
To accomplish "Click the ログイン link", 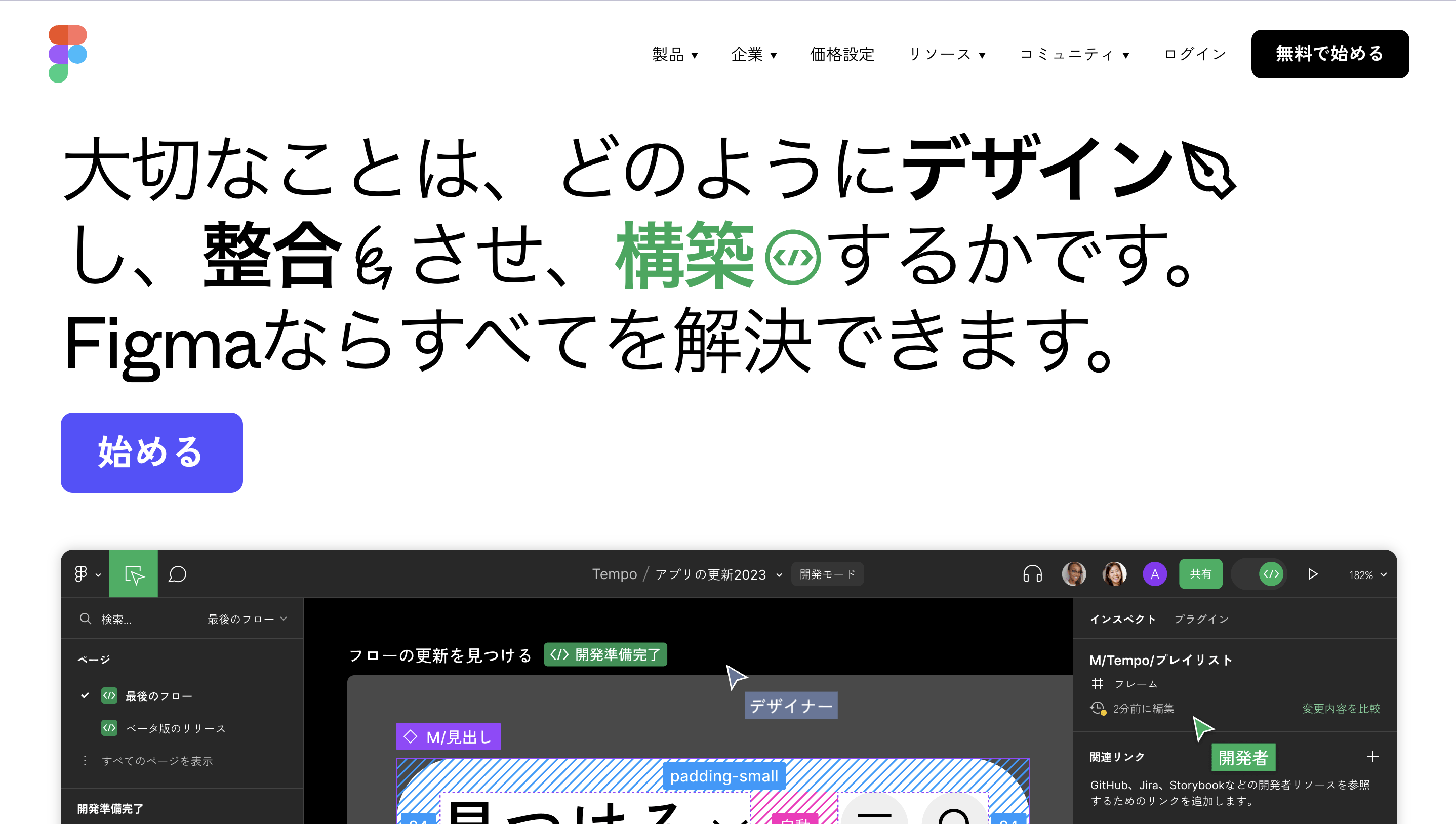I will tap(1195, 54).
